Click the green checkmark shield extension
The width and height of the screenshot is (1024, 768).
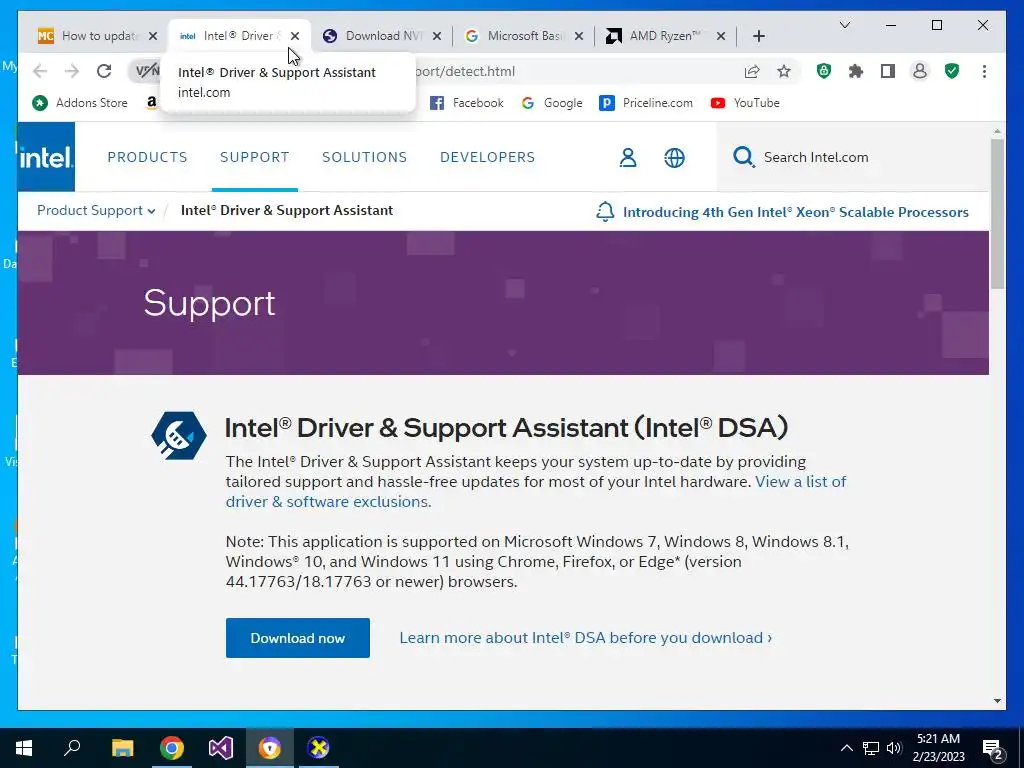952,71
